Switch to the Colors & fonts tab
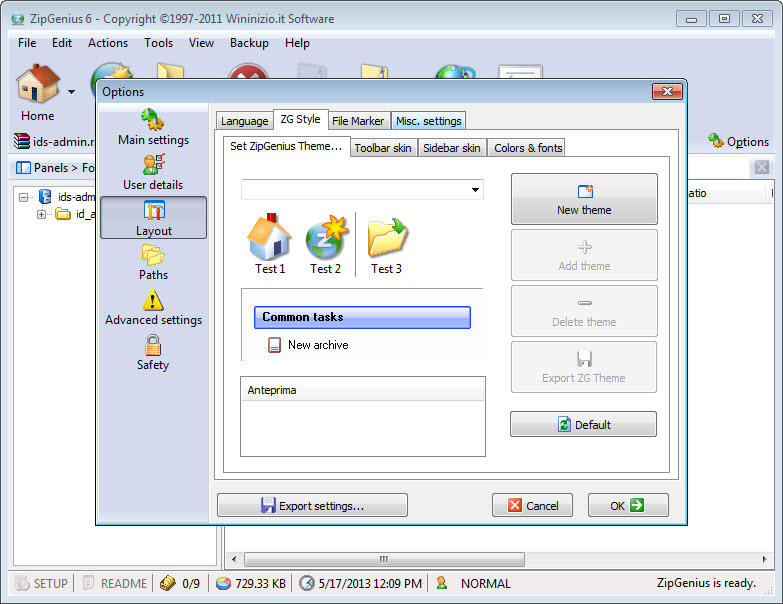The height and width of the screenshot is (604, 783). [x=528, y=148]
